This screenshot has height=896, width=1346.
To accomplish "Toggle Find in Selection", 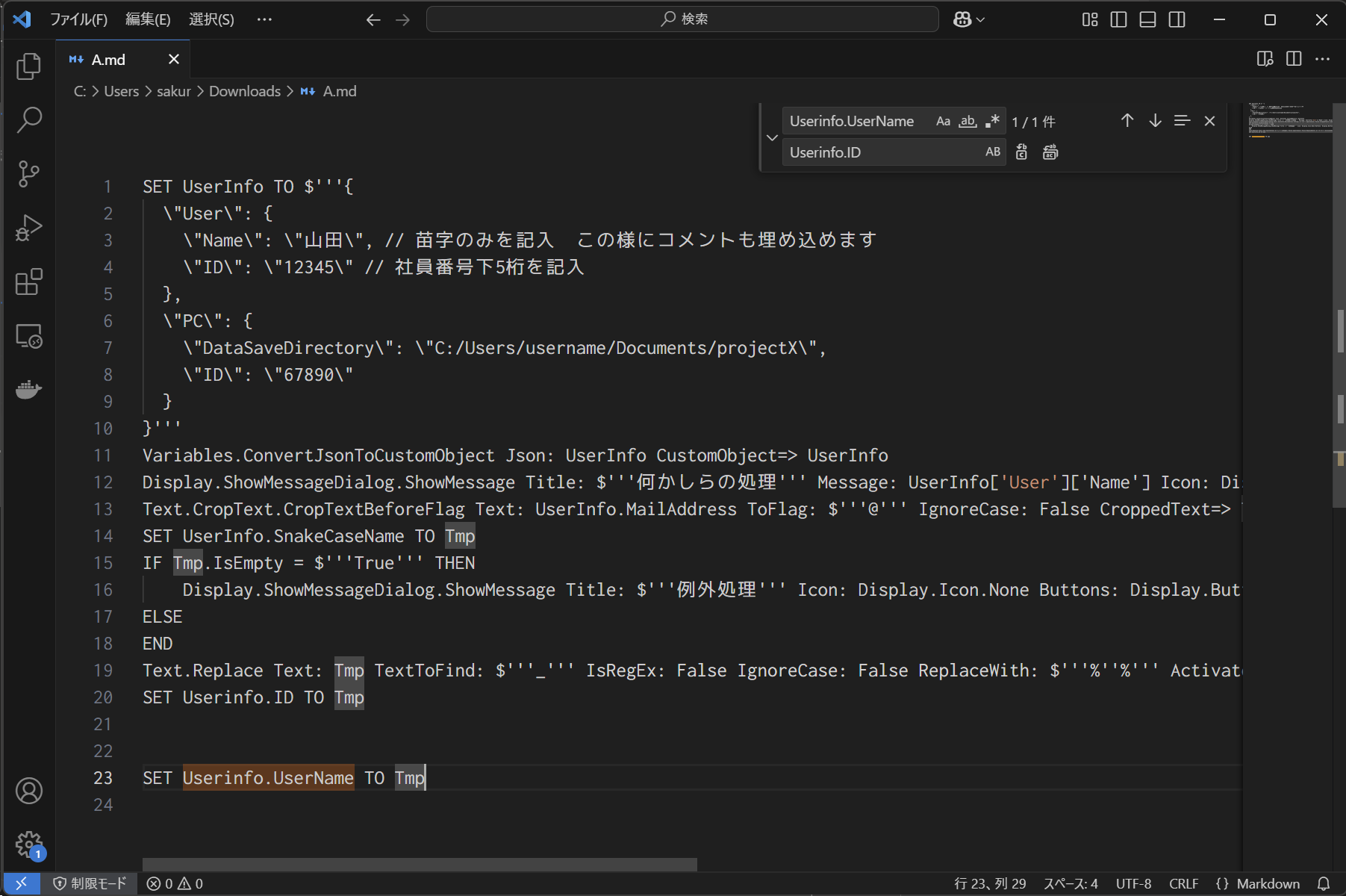I will pyautogui.click(x=1182, y=120).
